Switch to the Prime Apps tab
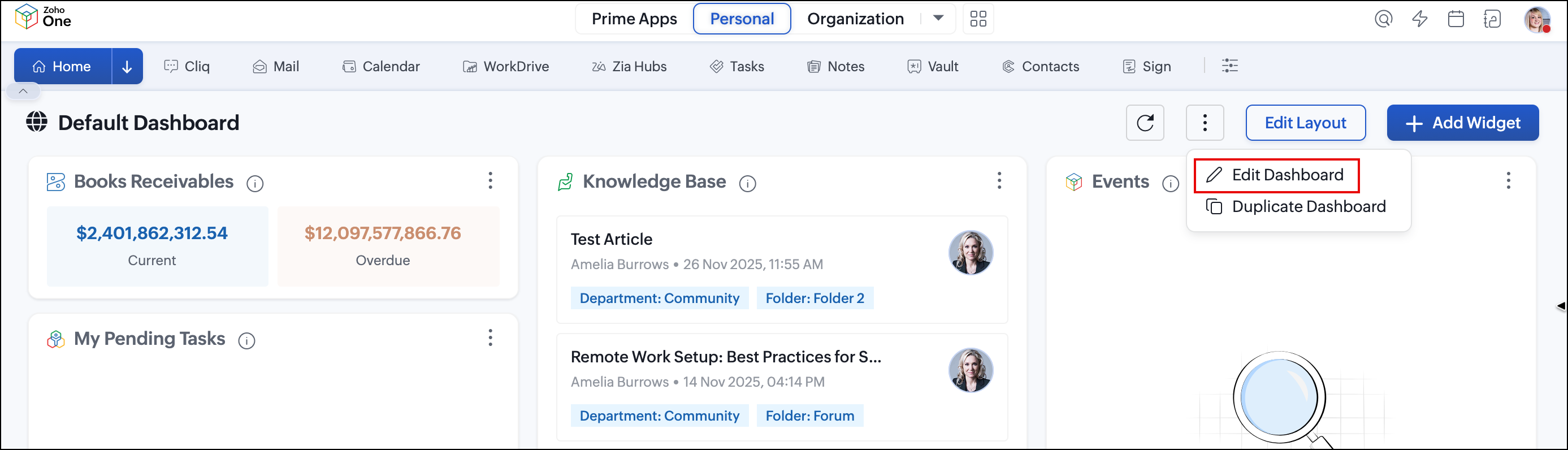1568x450 pixels. (634, 19)
